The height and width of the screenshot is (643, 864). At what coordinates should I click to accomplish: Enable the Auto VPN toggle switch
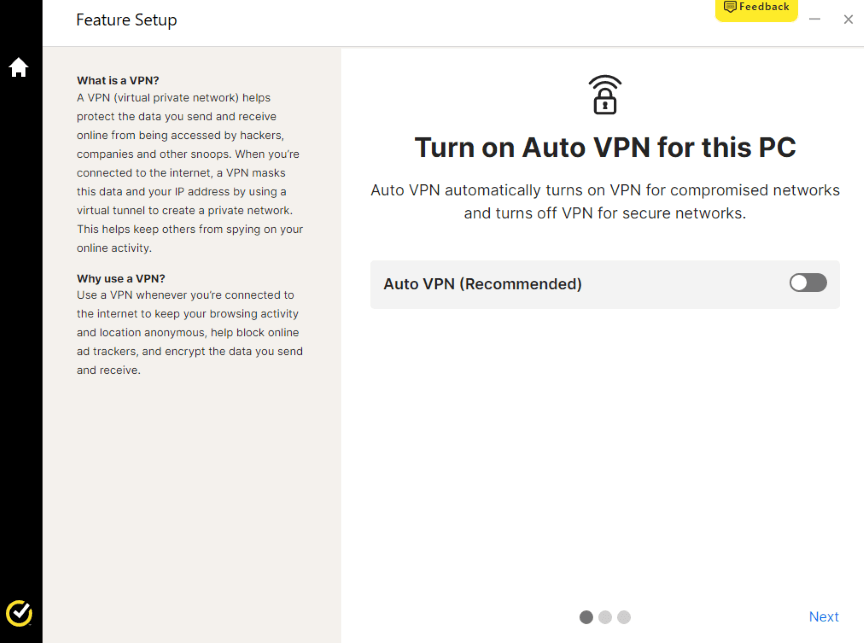point(808,283)
